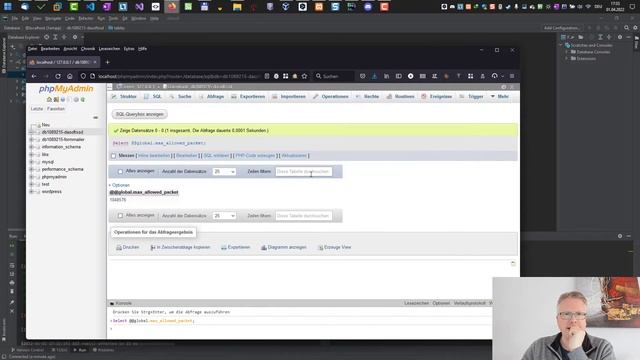Select the db1089215-dasoftood database

coord(62,132)
